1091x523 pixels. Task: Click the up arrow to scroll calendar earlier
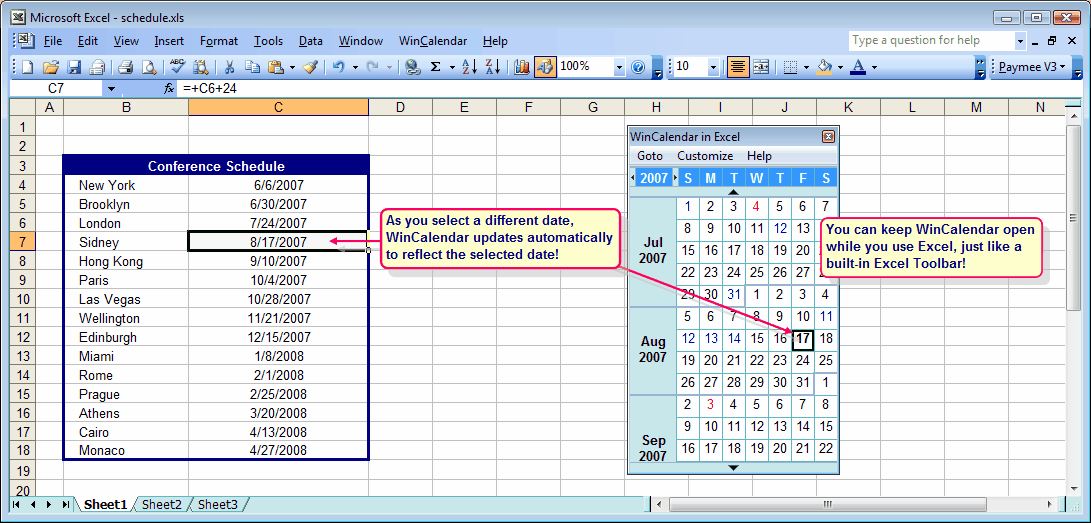tap(733, 191)
